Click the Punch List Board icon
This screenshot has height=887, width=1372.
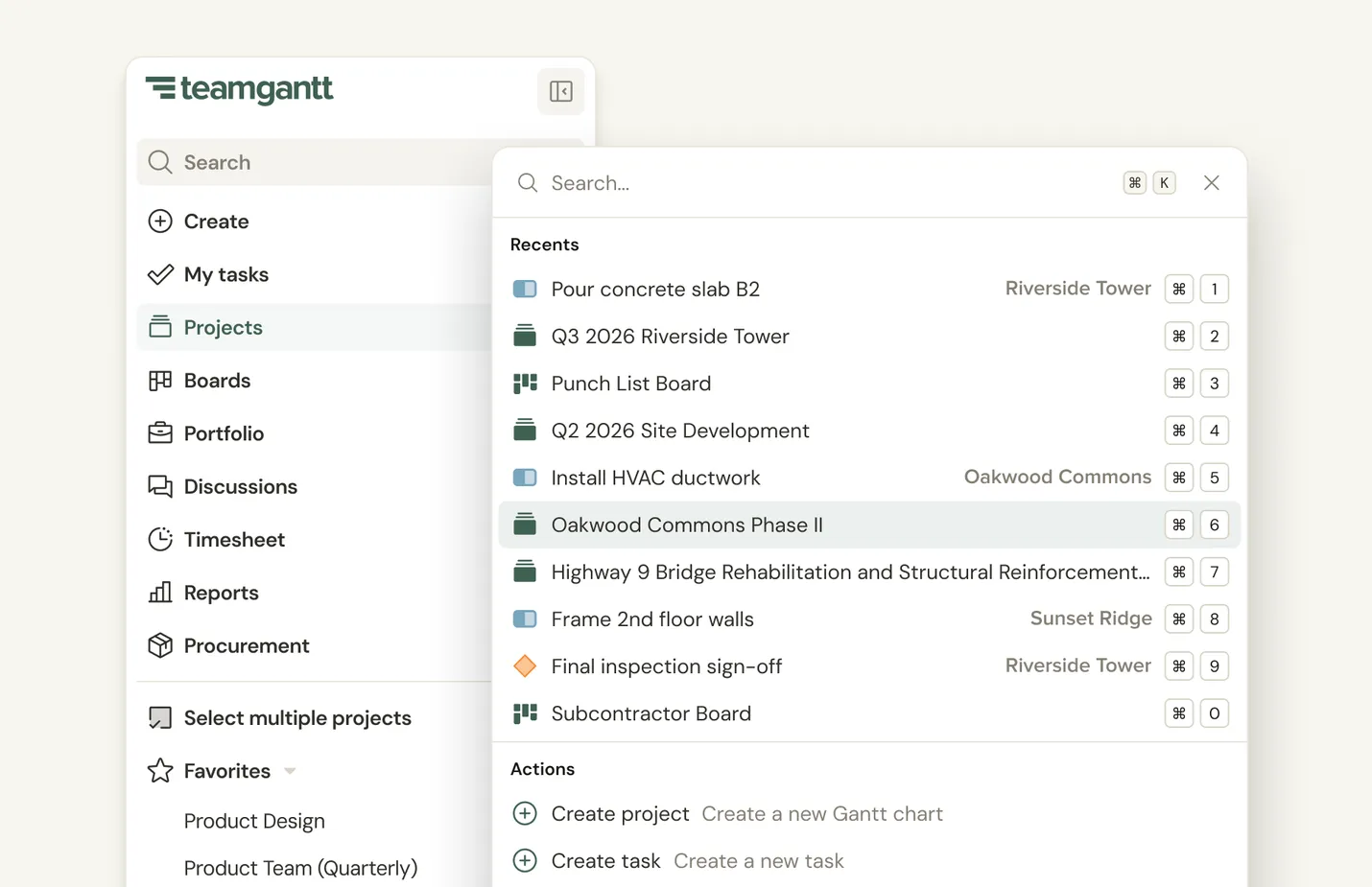(525, 384)
